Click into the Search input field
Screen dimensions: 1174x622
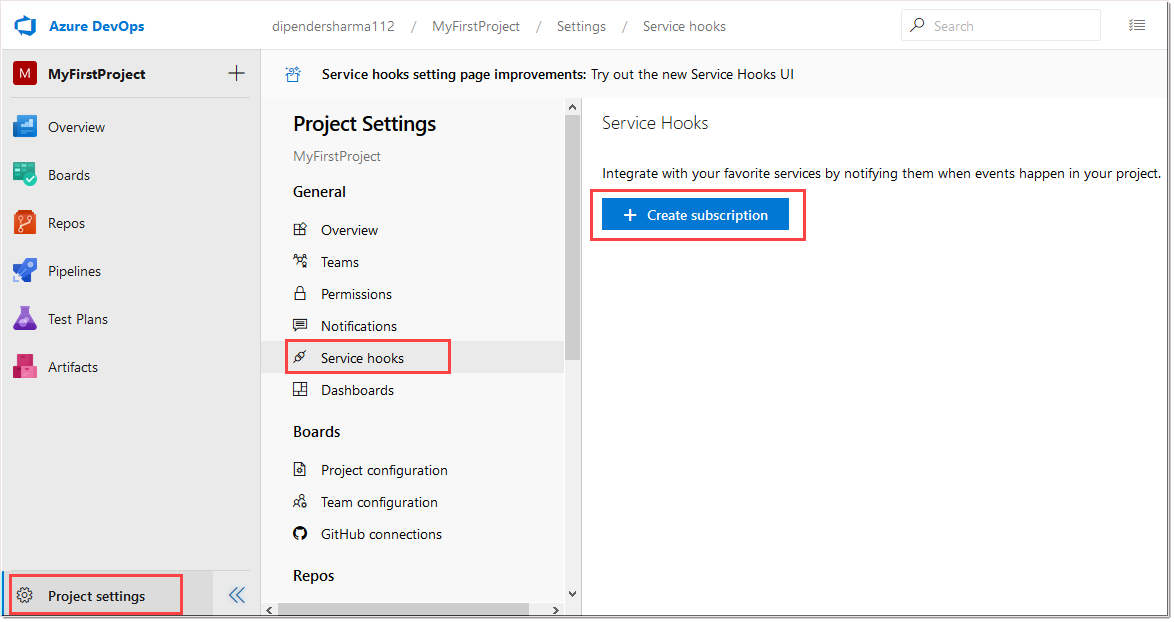tap(1010, 26)
